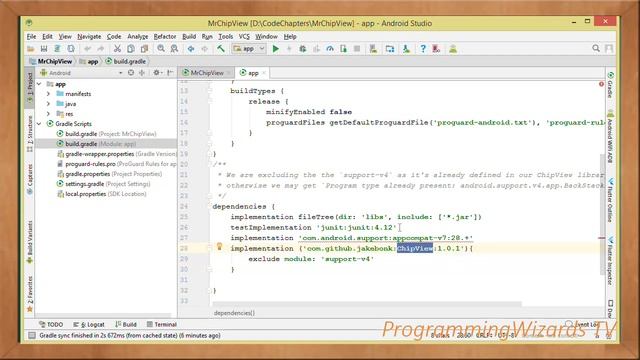
Task: Select settings.gradle file
Action: coord(103,184)
